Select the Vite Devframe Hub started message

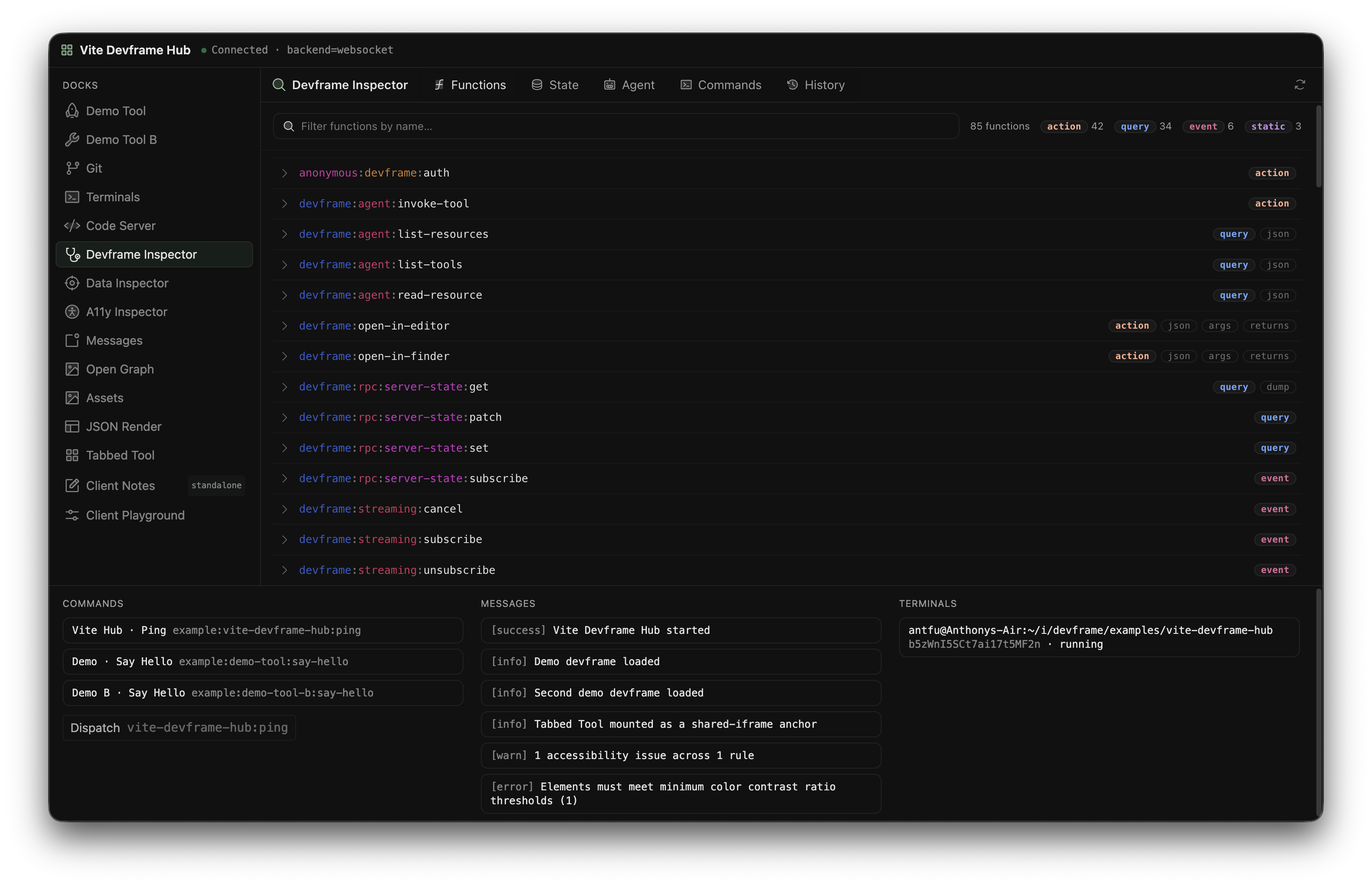click(x=680, y=630)
